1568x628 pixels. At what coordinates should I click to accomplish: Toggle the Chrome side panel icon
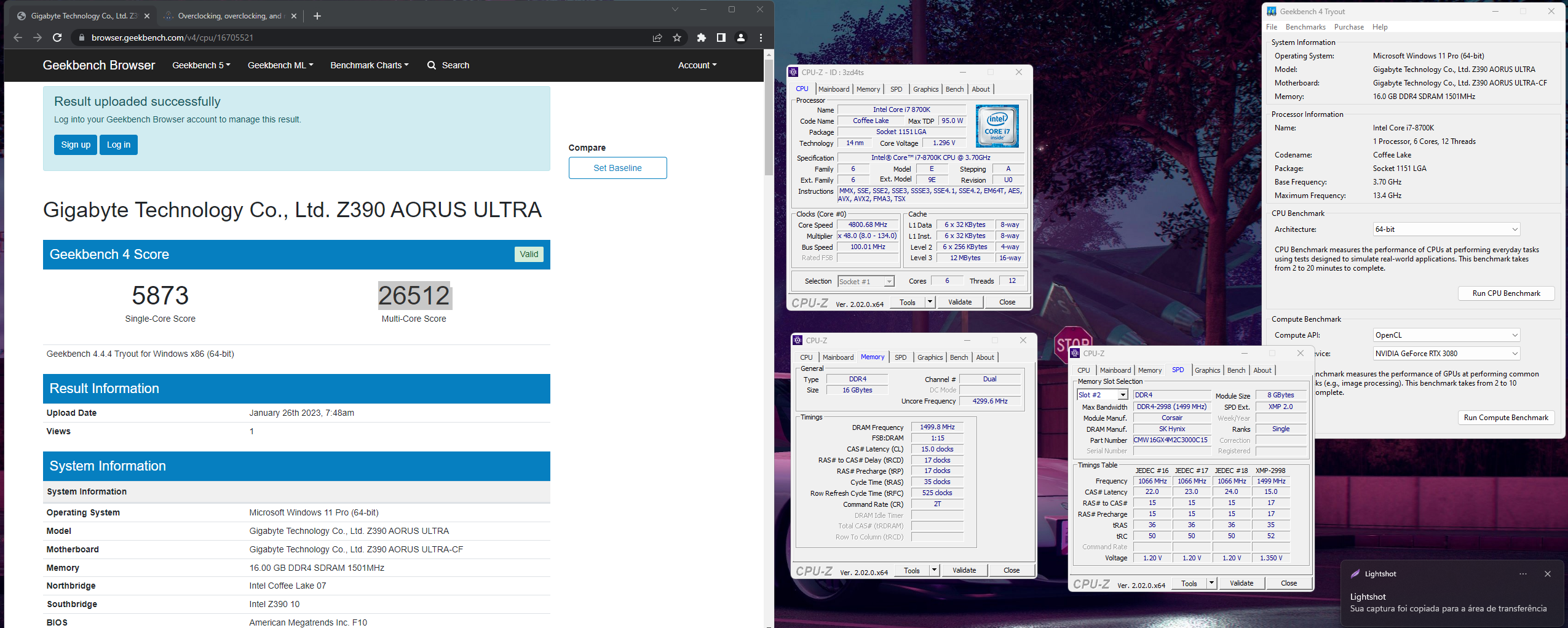coord(721,38)
